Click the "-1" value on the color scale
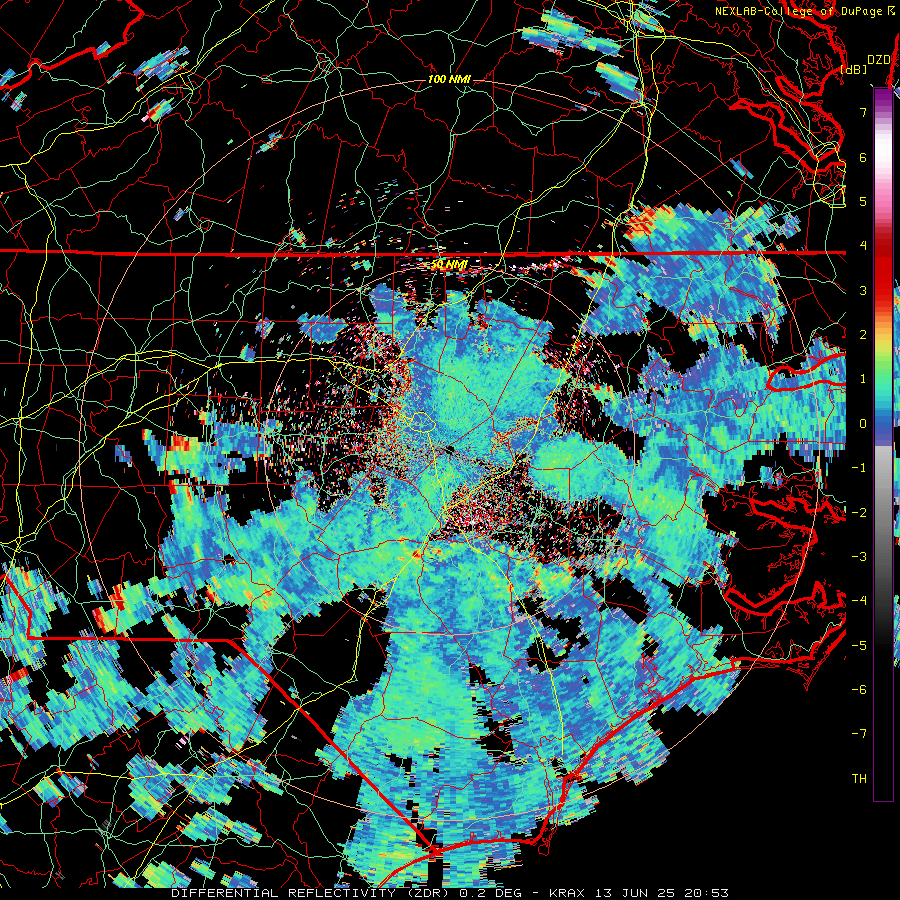The image size is (900, 900). [859, 468]
